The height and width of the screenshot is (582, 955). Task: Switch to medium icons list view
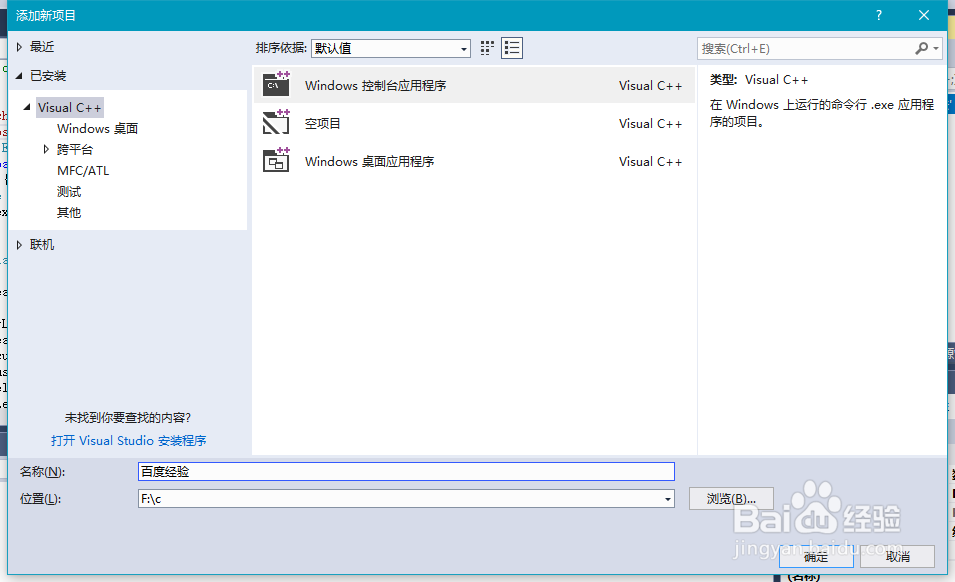tap(512, 48)
